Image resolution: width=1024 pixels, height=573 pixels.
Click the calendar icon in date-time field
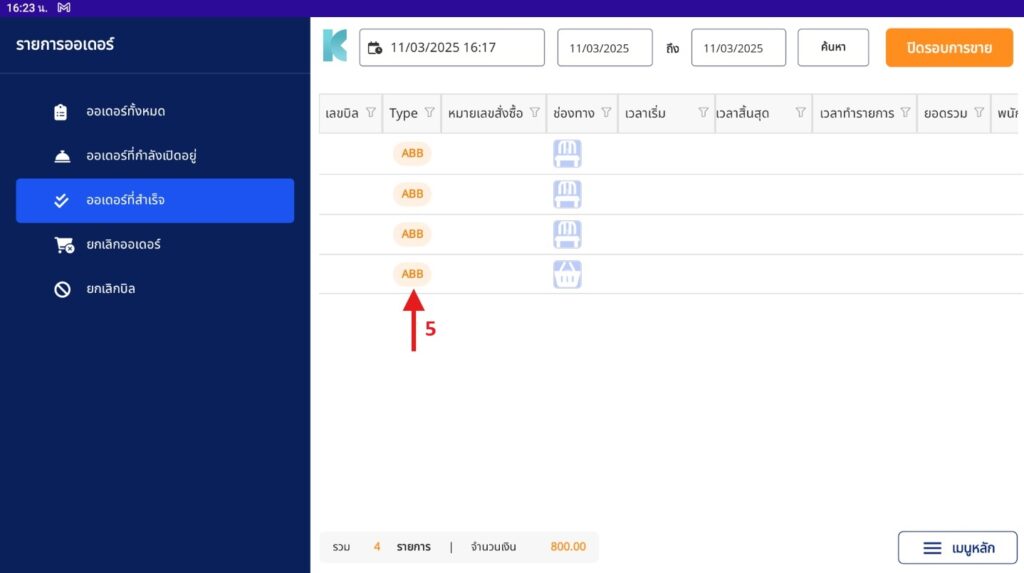(x=375, y=48)
